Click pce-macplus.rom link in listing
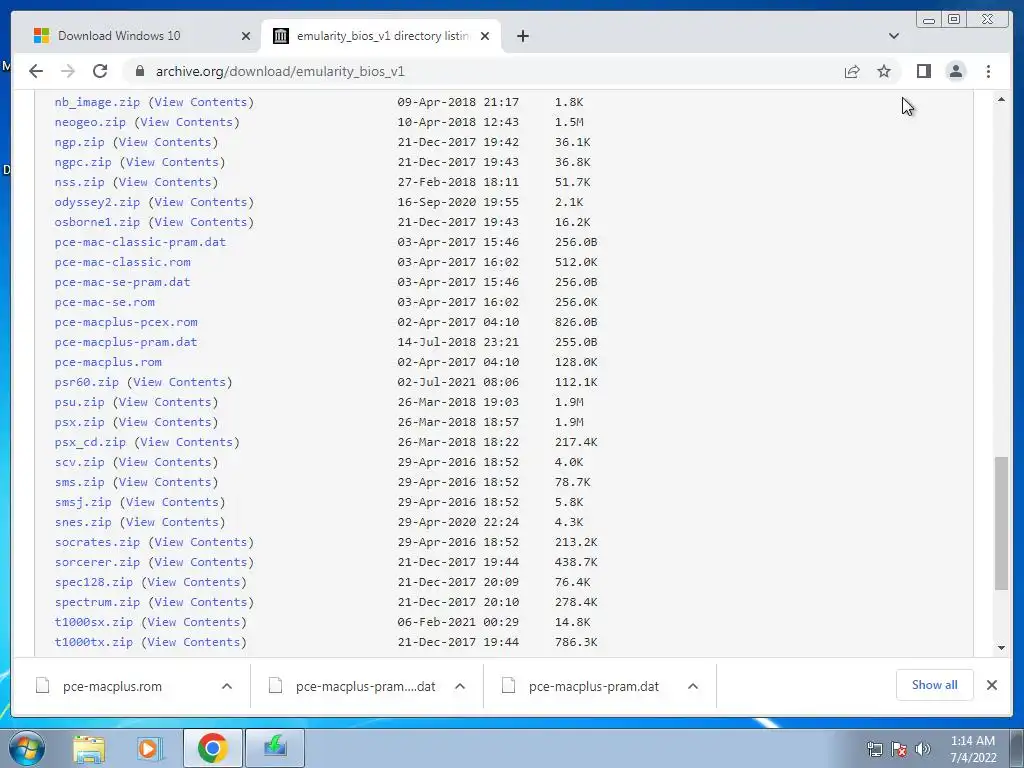This screenshot has width=1024, height=768. tap(108, 362)
